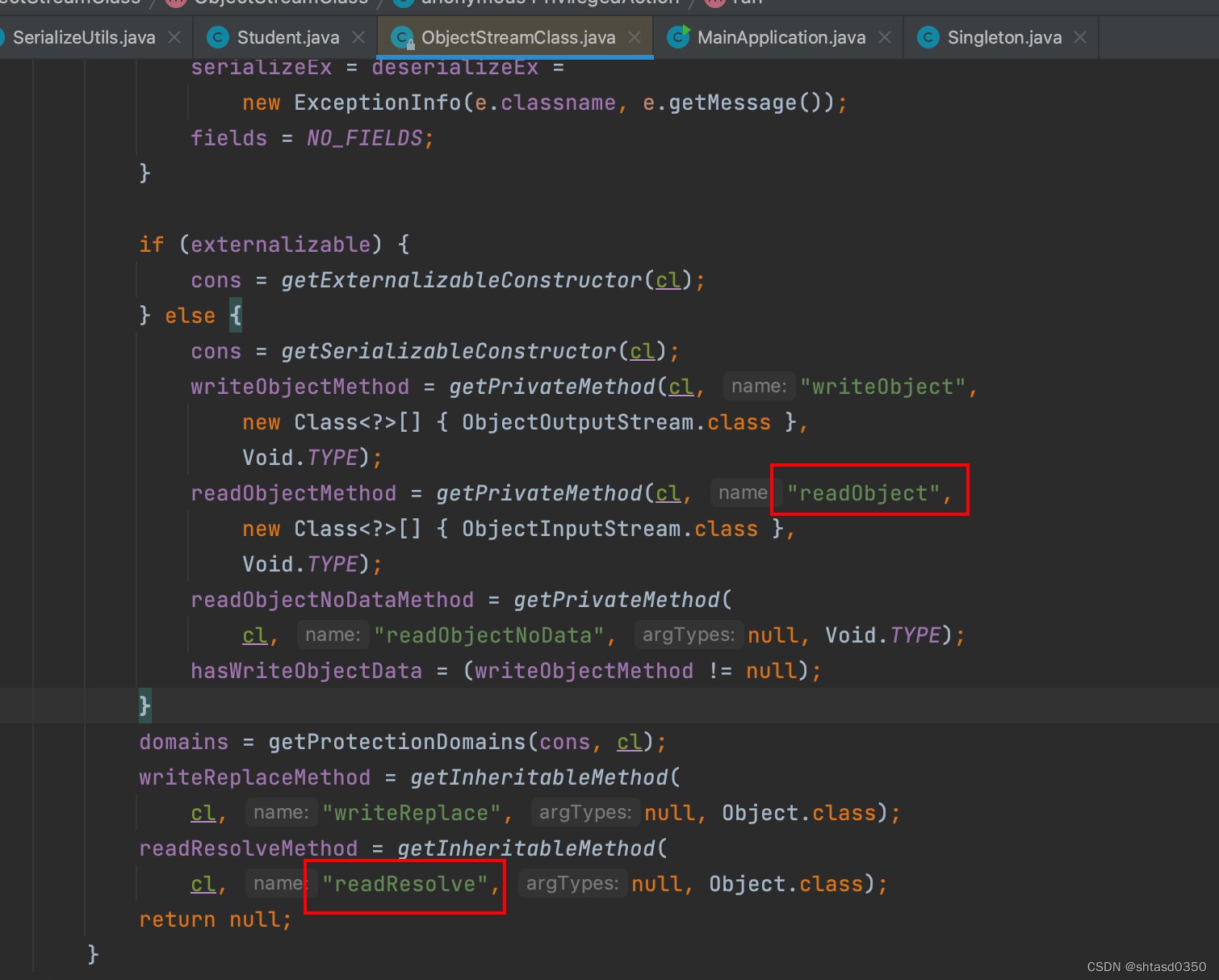This screenshot has height=980, width=1219.
Task: Click the getProtectionDomains method call
Action: click(396, 742)
